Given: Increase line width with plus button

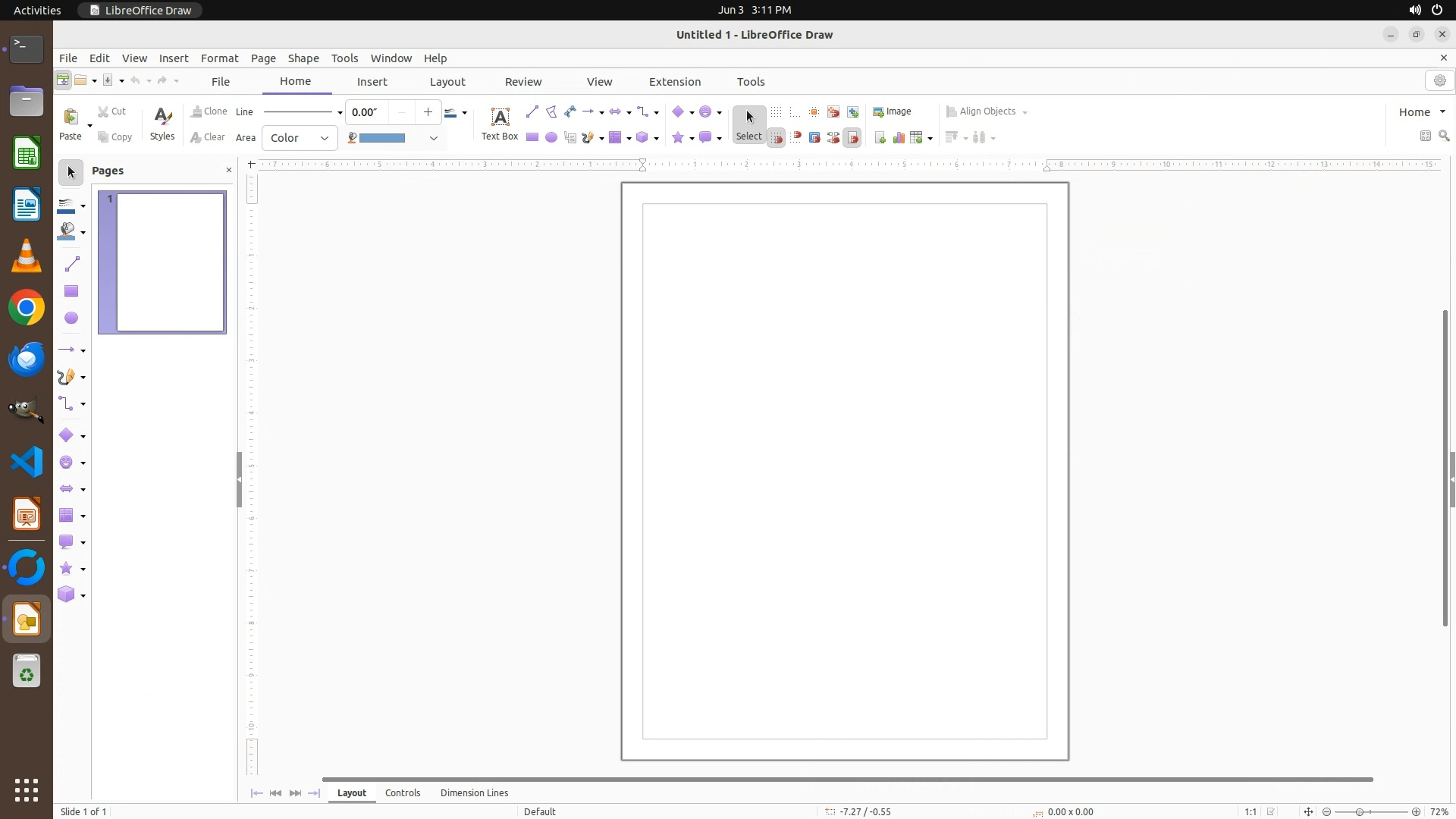Looking at the screenshot, I should coord(428,112).
